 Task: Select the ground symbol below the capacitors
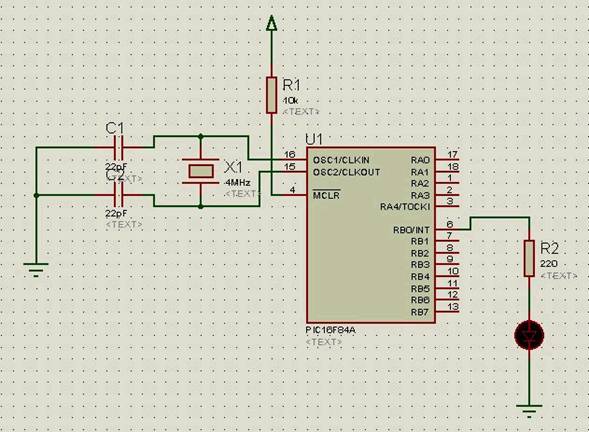click(36, 270)
